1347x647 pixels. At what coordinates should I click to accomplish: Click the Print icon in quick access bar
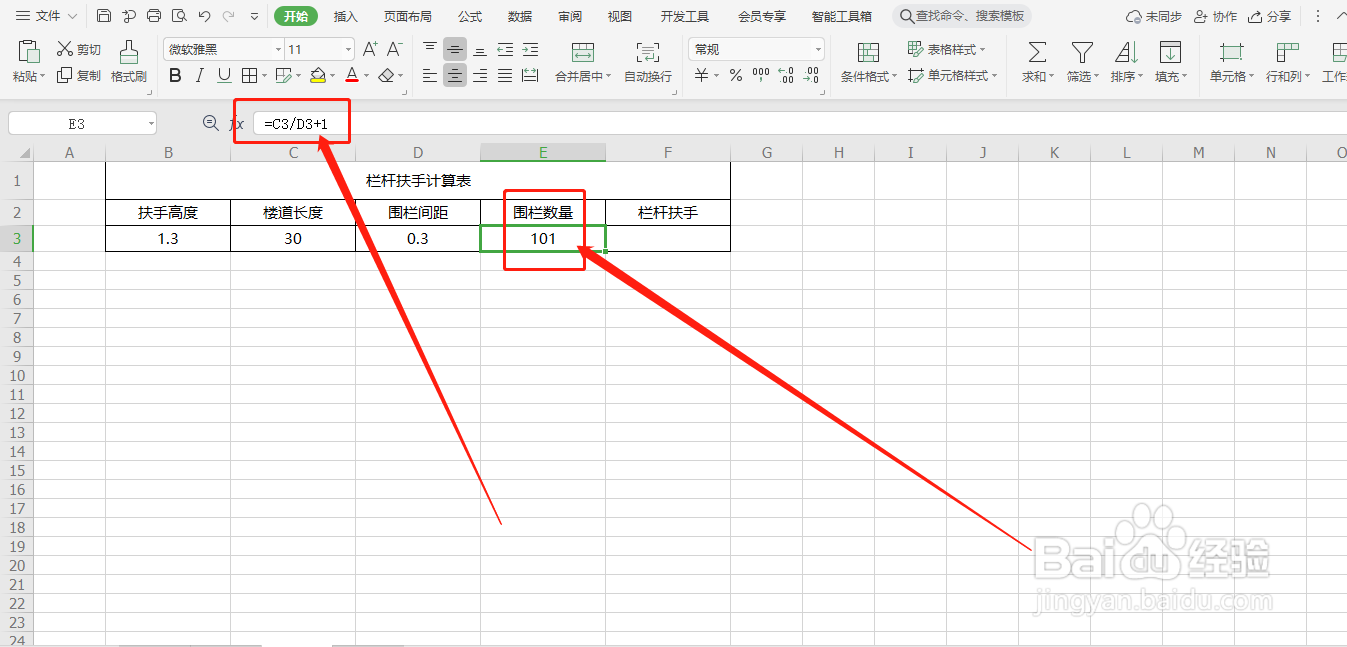click(x=154, y=16)
